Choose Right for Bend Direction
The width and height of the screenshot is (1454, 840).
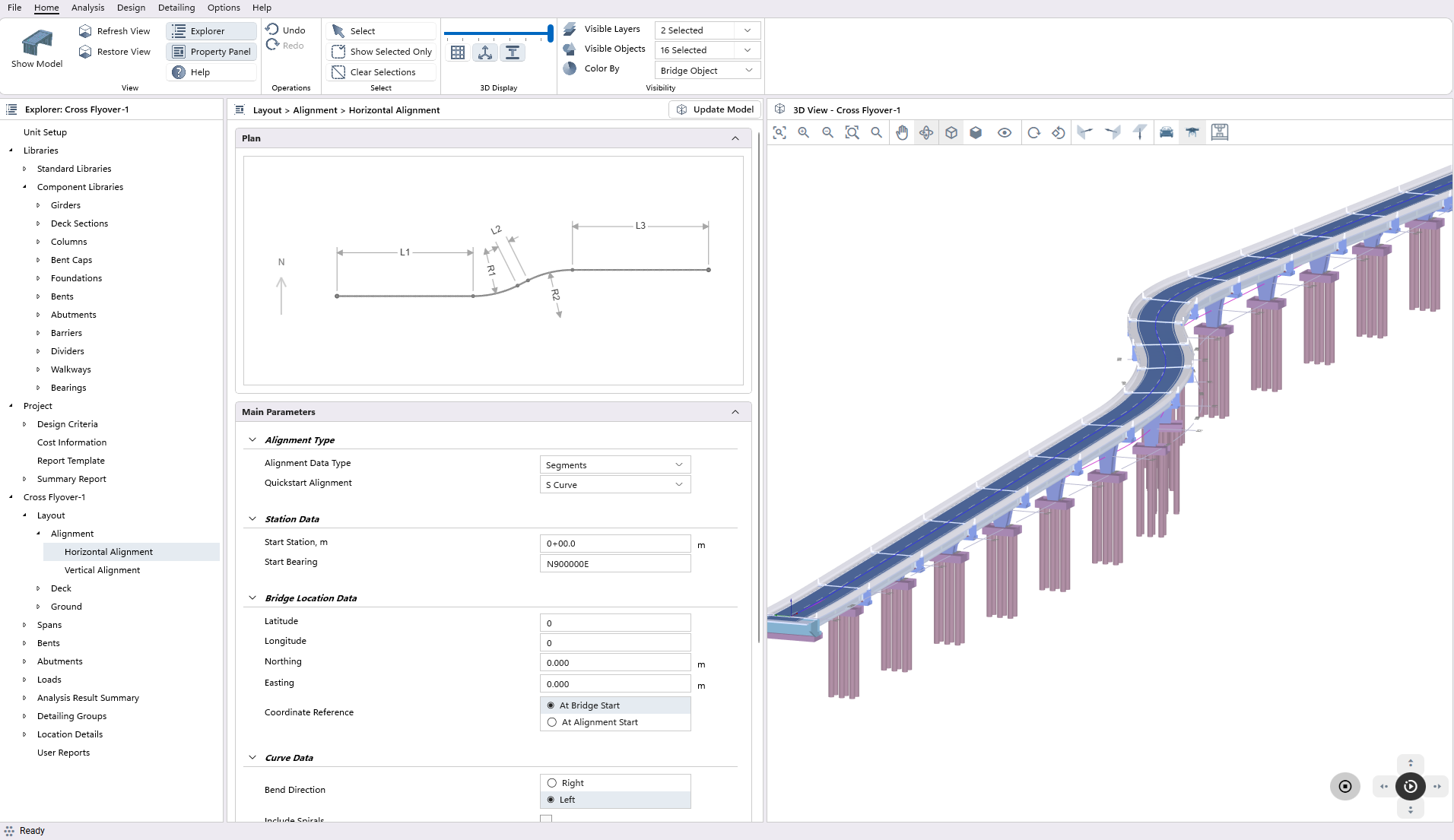click(552, 783)
